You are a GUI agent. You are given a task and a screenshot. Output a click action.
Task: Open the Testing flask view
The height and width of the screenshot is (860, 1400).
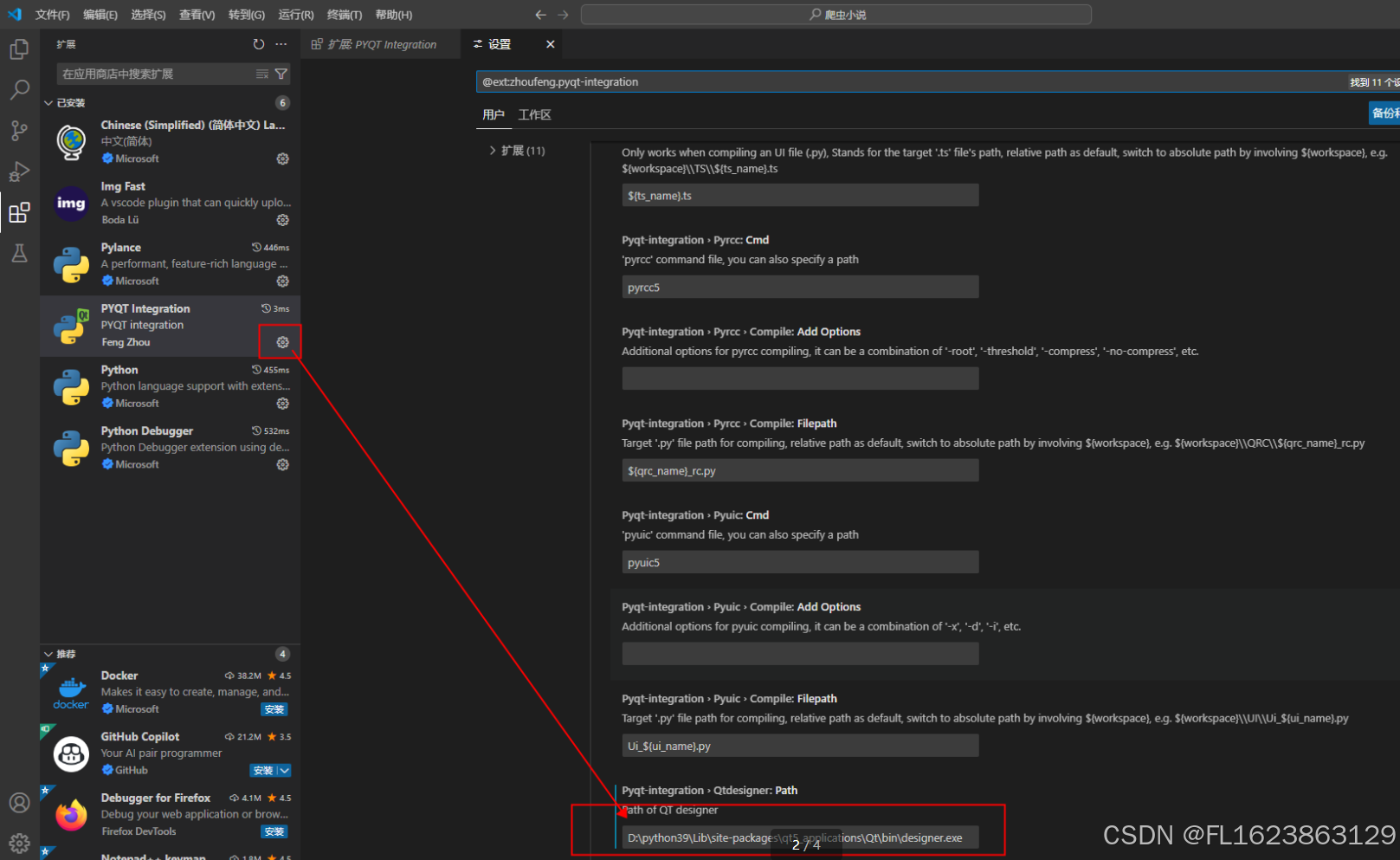(x=19, y=253)
